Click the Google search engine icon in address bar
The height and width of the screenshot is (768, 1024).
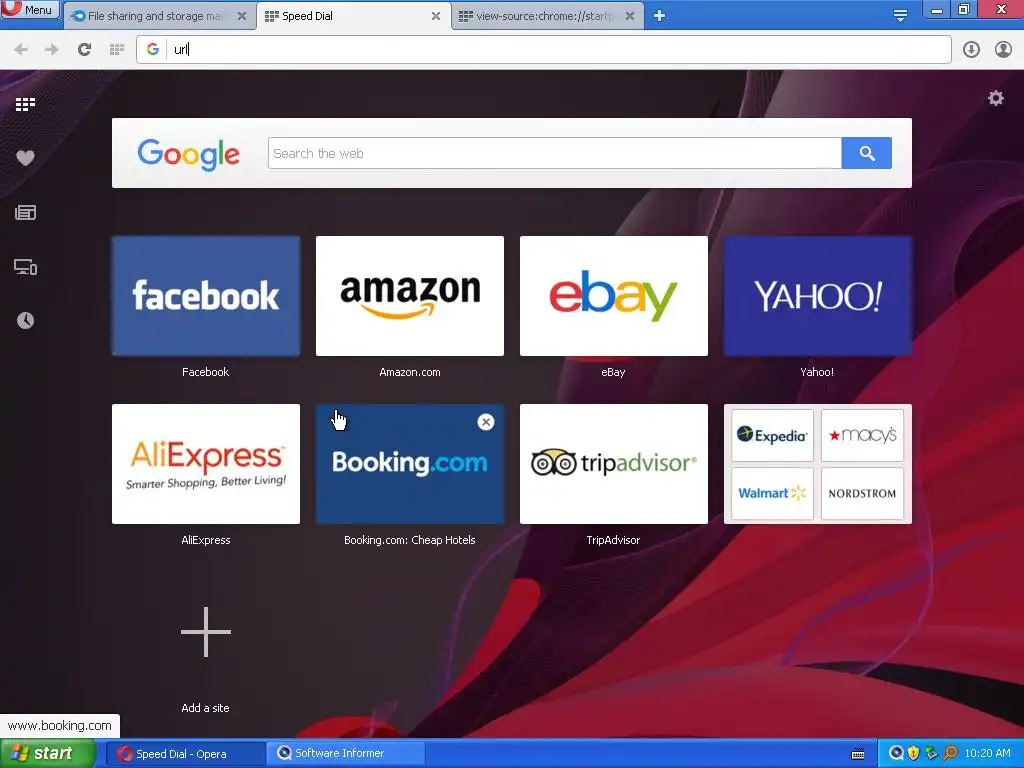153,50
